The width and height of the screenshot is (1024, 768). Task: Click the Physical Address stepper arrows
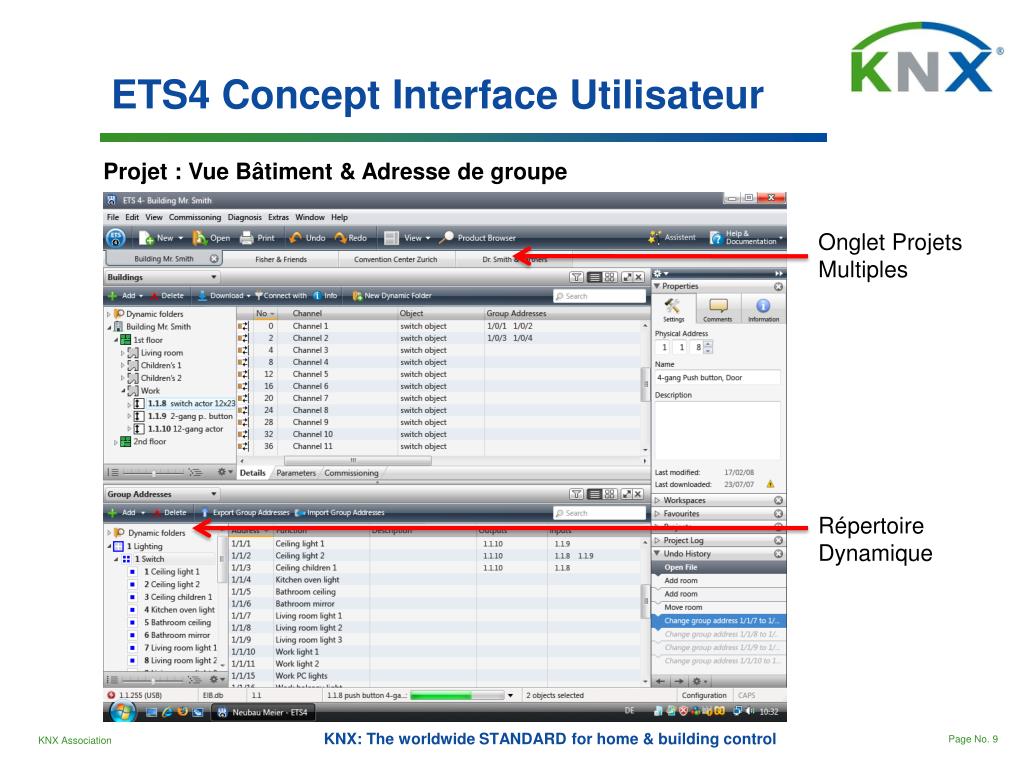pos(709,347)
